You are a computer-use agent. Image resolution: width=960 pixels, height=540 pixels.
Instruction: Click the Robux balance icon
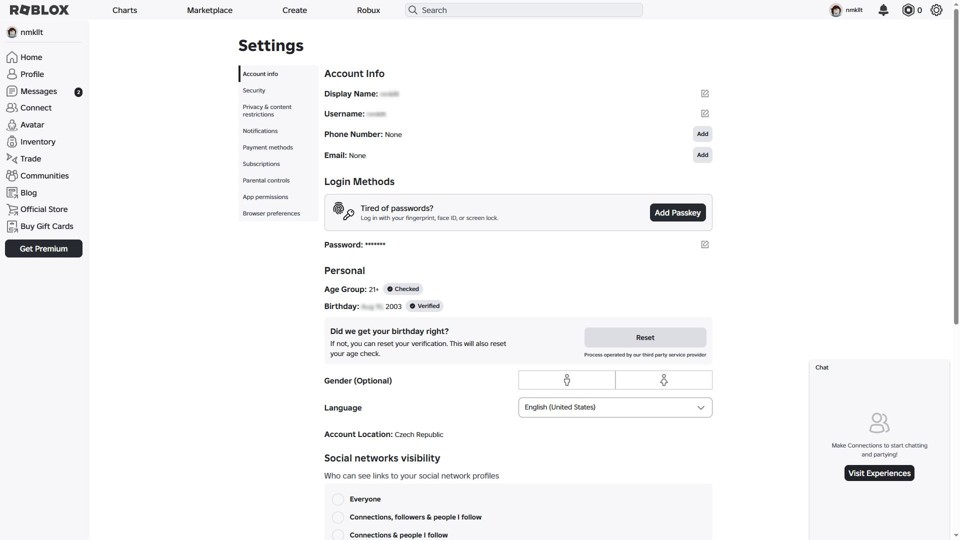pyautogui.click(x=908, y=10)
